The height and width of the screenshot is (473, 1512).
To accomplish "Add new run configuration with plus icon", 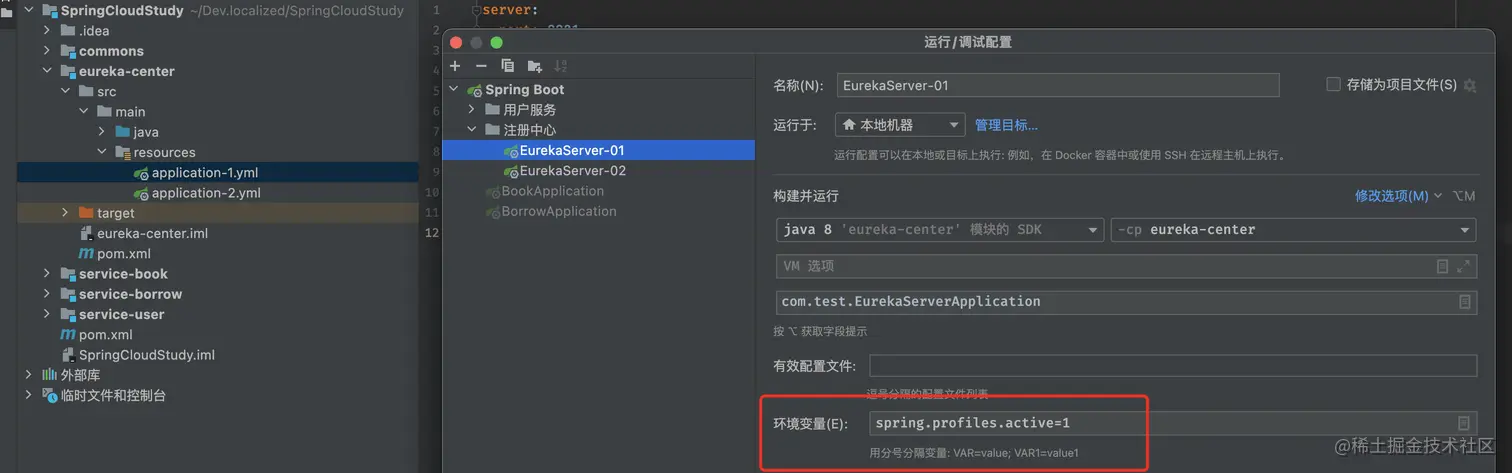I will click(x=455, y=66).
